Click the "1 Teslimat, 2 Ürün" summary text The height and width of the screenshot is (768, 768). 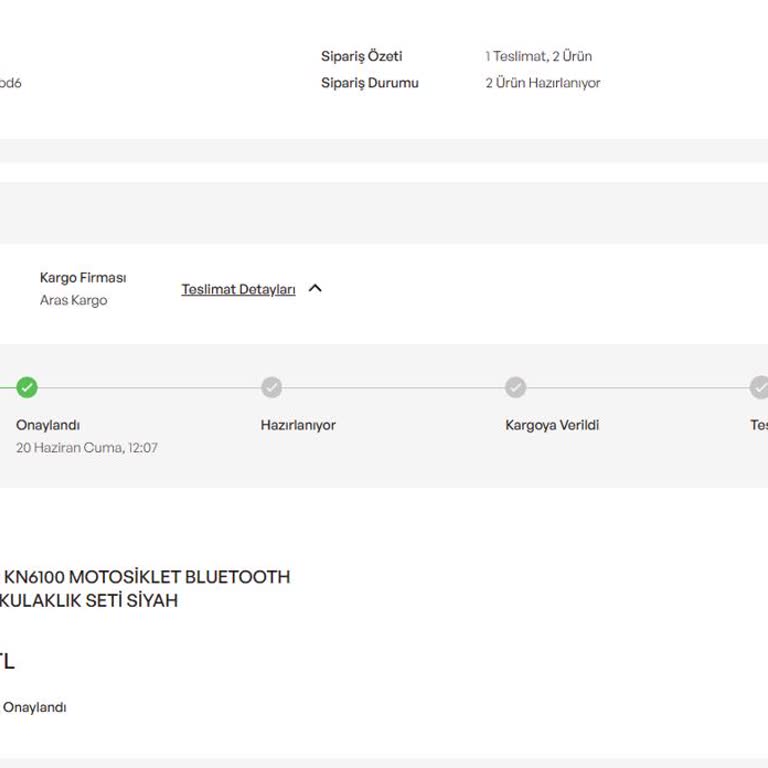click(538, 57)
